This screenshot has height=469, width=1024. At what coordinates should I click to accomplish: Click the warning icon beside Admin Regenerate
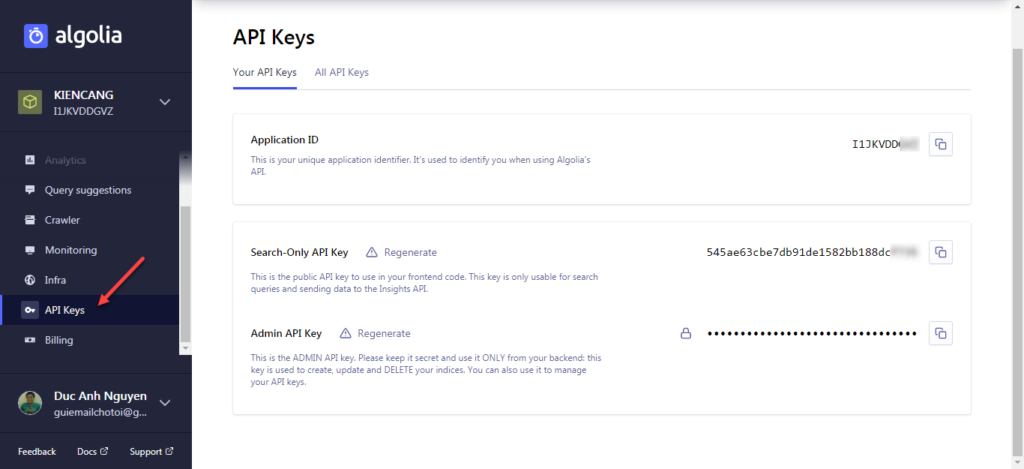click(x=345, y=333)
